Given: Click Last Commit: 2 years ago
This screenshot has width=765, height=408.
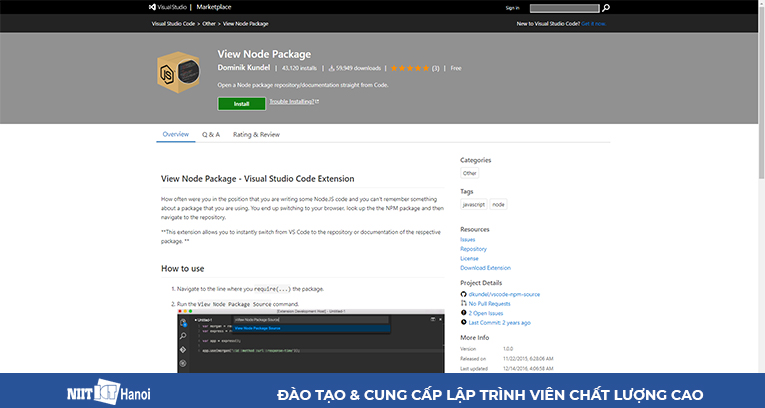Looking at the screenshot, I should [499, 323].
